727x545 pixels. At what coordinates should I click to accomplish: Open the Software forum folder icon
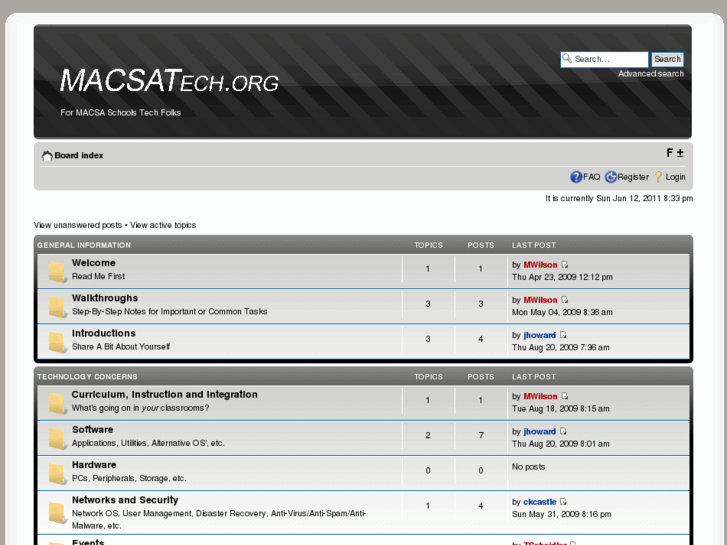click(57, 438)
